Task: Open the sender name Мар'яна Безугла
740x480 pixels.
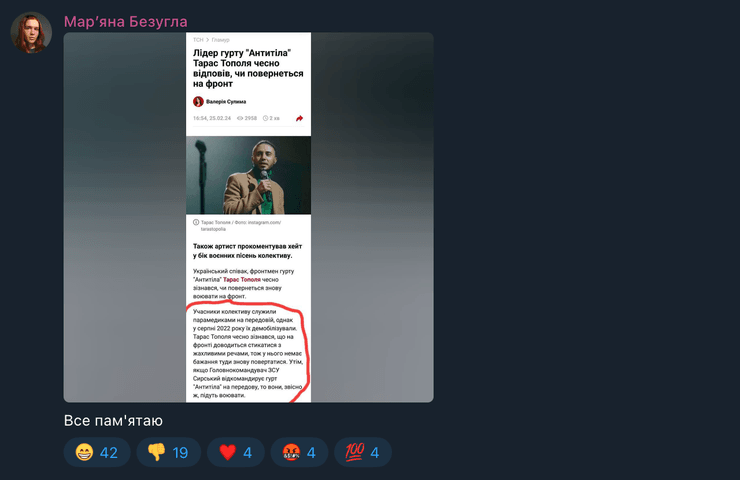Action: pyautogui.click(x=126, y=21)
